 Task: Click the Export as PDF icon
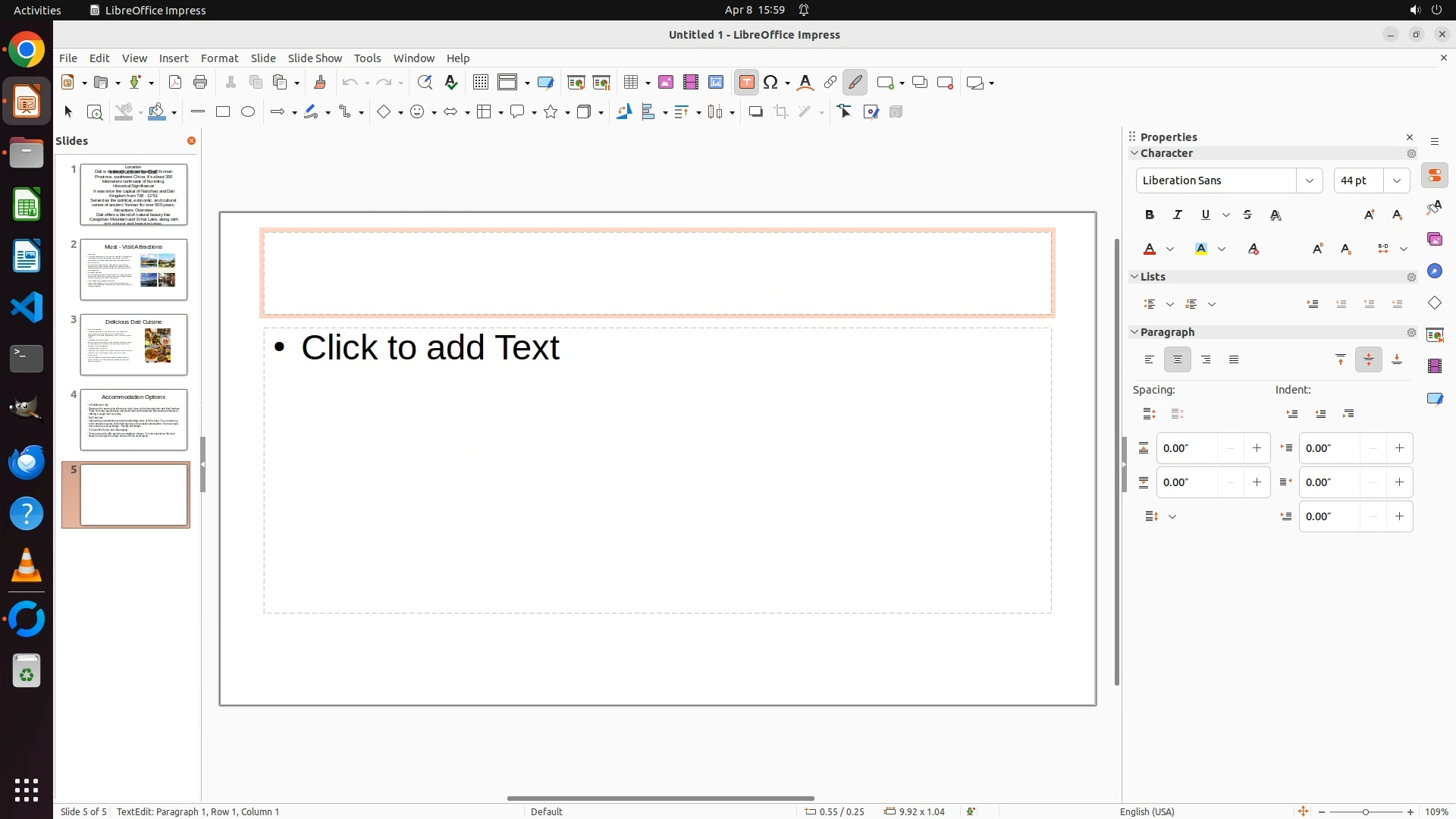coord(175,83)
